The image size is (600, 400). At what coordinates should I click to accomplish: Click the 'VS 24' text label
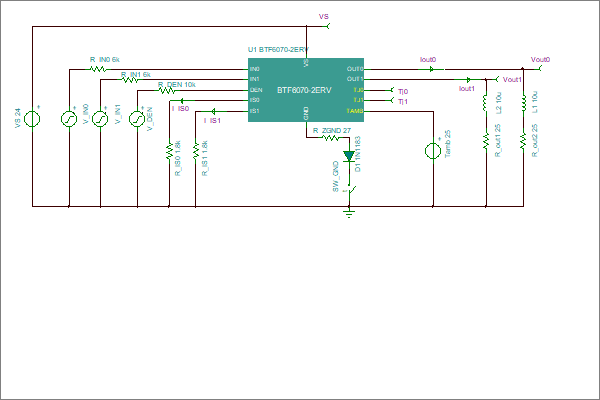click(x=18, y=118)
